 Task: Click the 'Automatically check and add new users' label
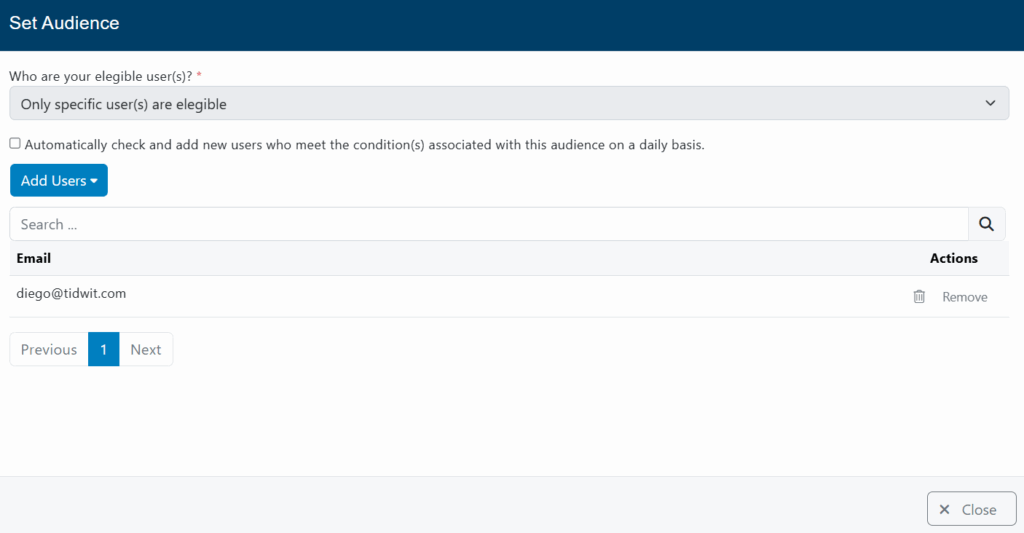click(x=365, y=145)
